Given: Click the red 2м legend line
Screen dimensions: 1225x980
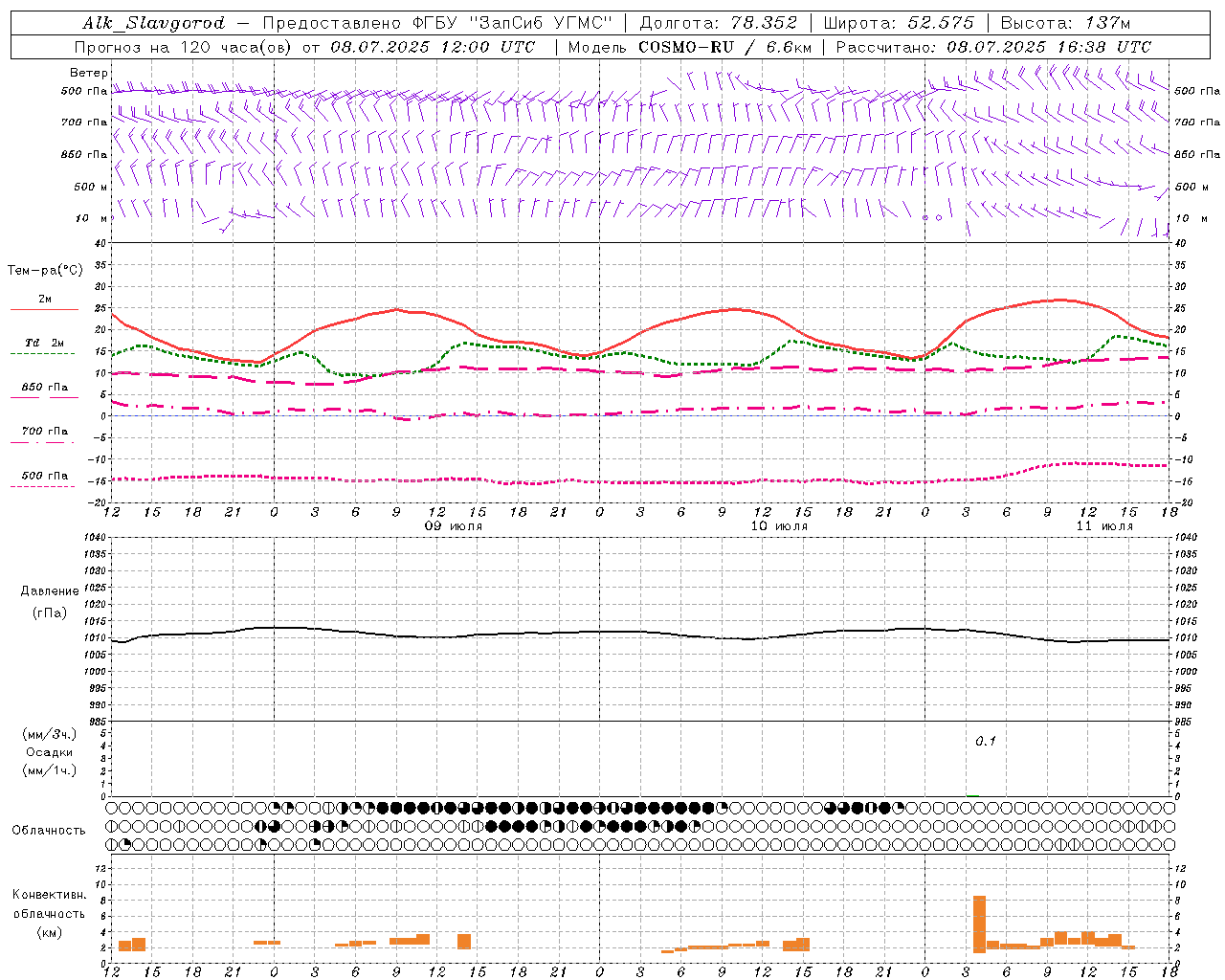Looking at the screenshot, I should point(44,309).
